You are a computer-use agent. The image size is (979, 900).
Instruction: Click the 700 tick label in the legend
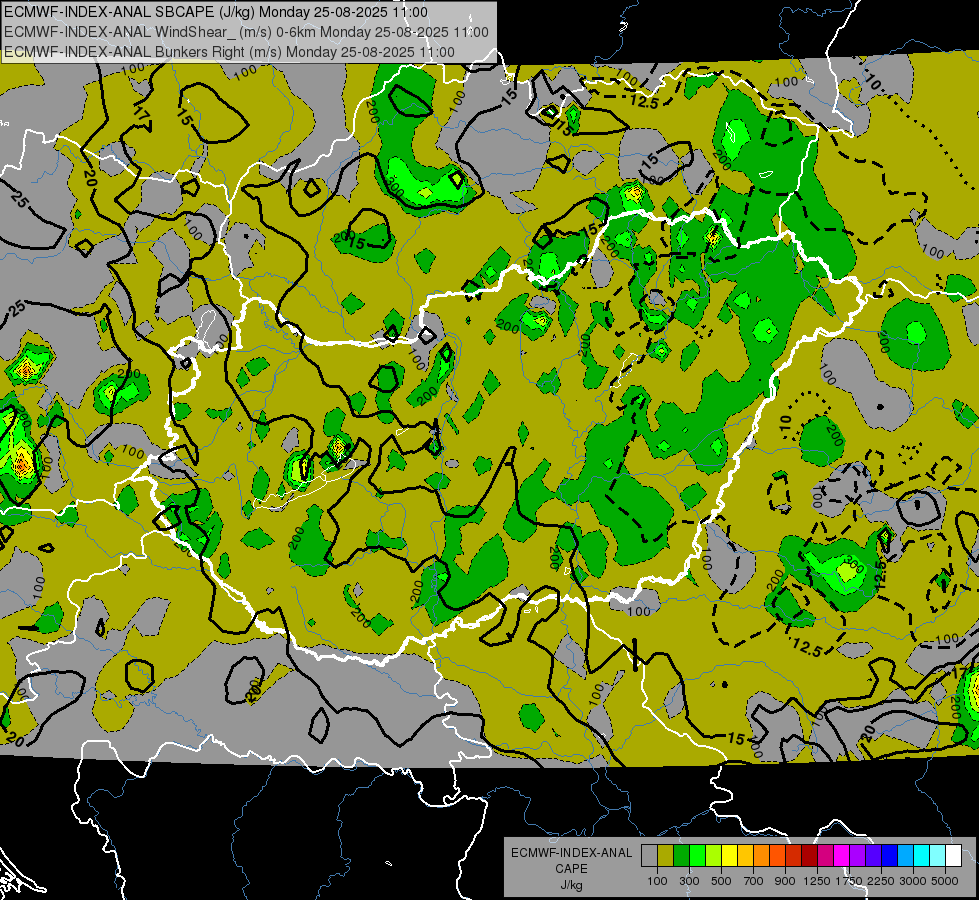(754, 881)
